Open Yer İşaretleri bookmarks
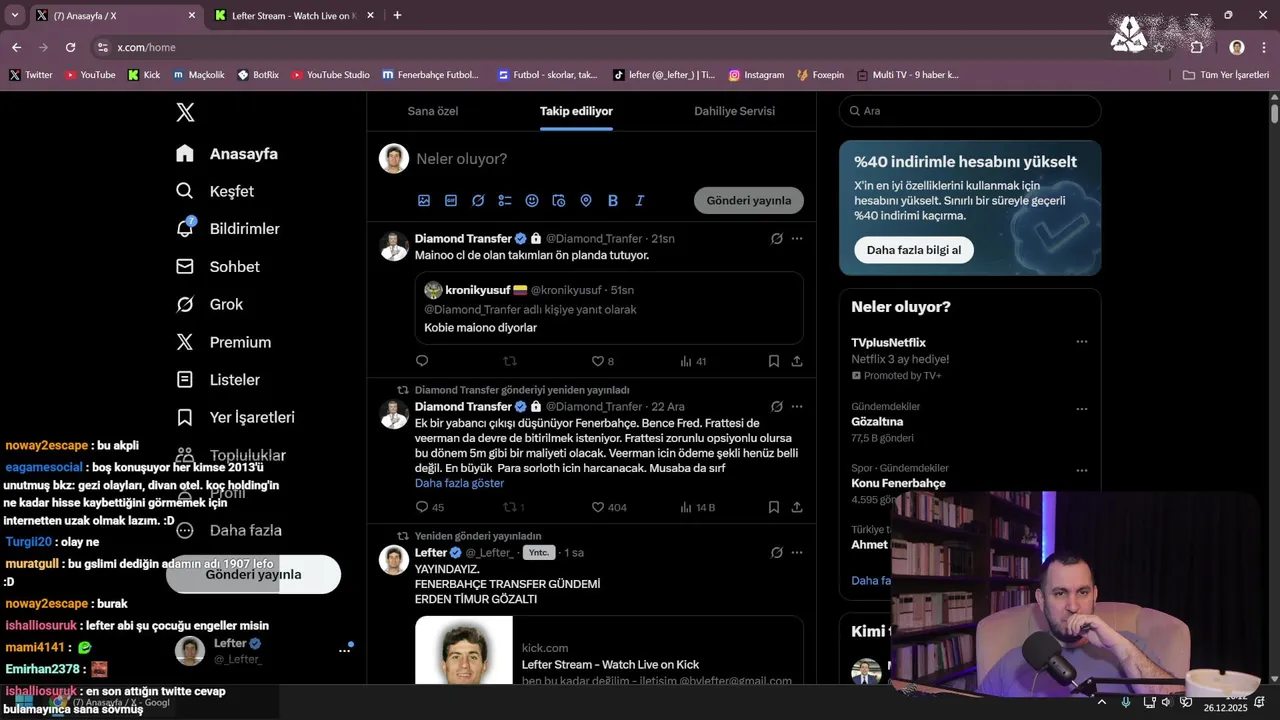1280x720 pixels. [235, 417]
